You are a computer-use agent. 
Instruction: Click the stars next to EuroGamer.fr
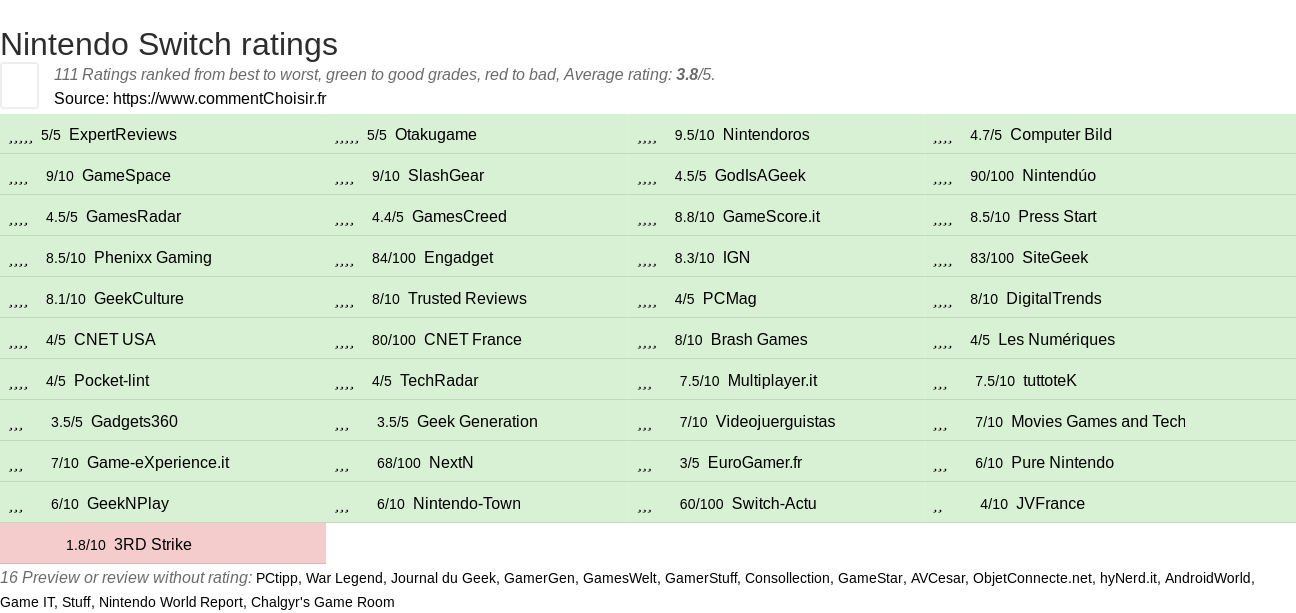click(x=644, y=464)
